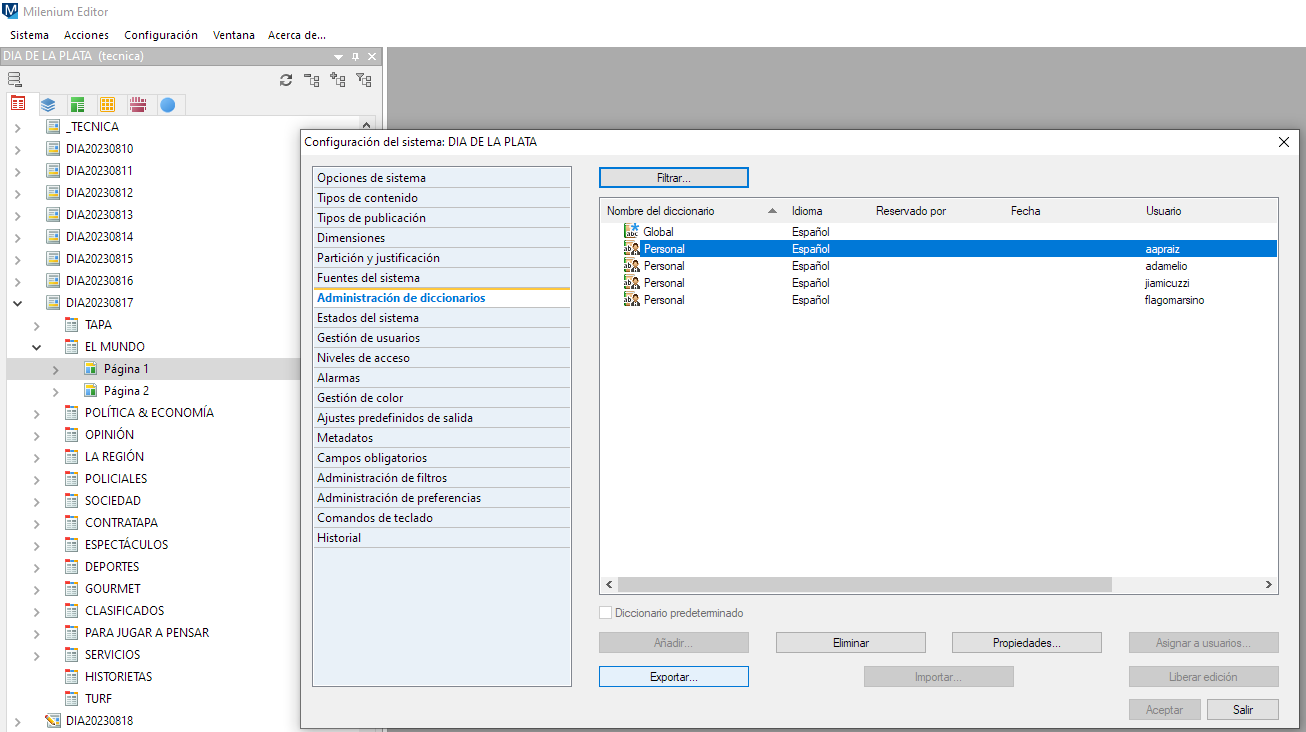Expand the Página 1 tree node
This screenshot has height=732, width=1306.
(x=56, y=369)
